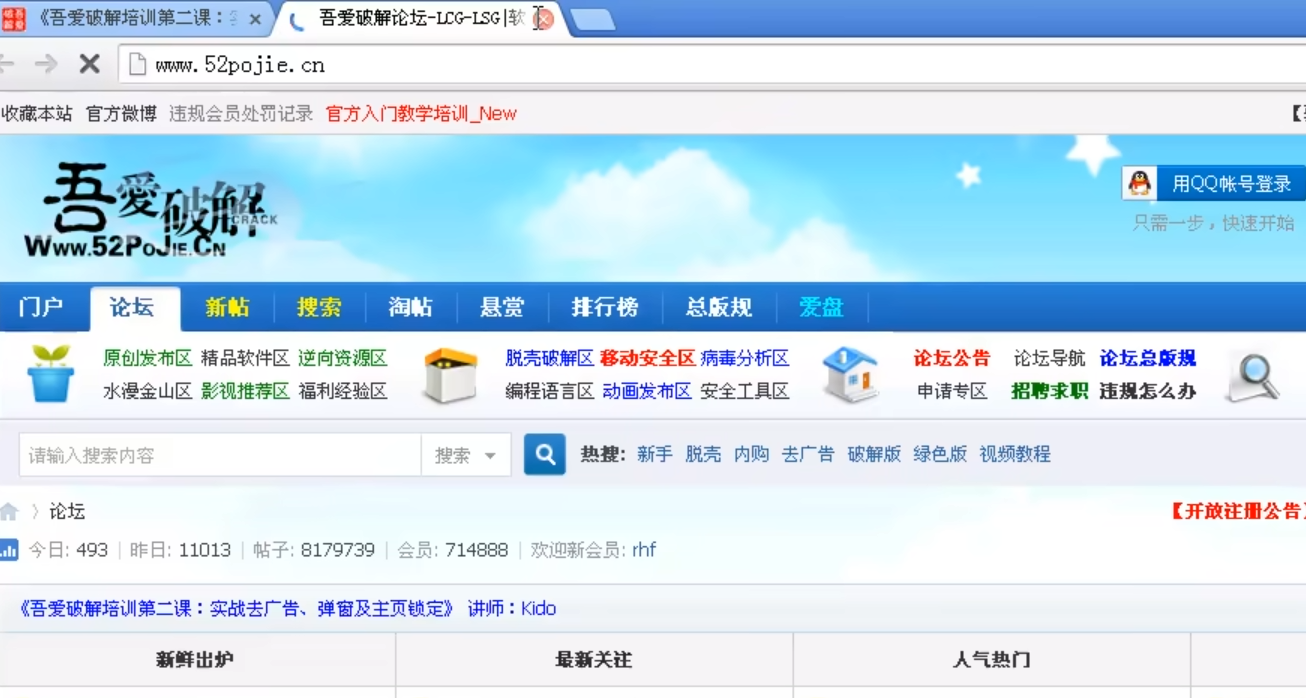Click the QQ penguin login icon

pos(1139,183)
